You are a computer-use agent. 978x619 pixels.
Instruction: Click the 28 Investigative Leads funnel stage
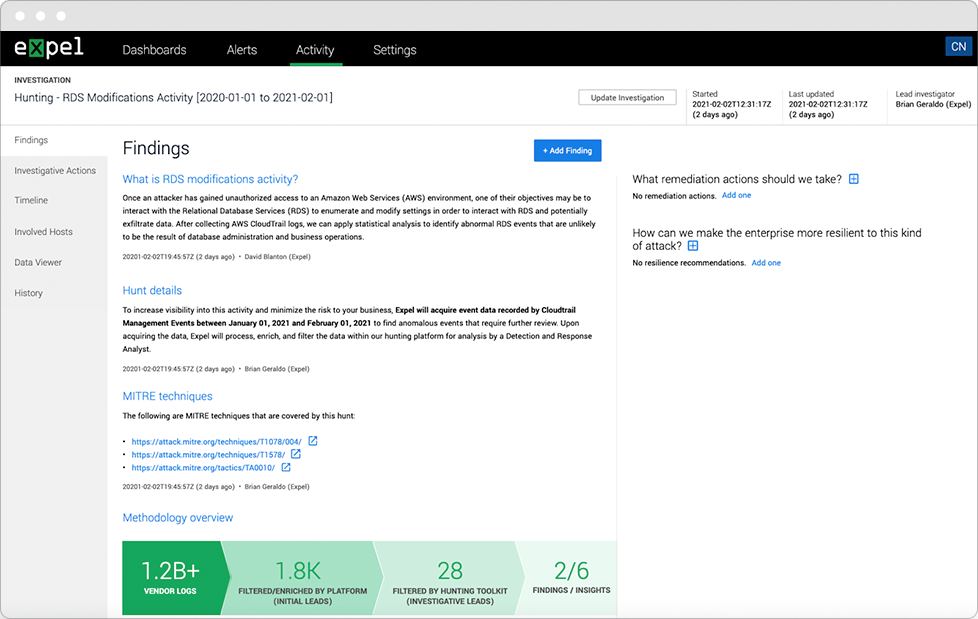pos(450,578)
